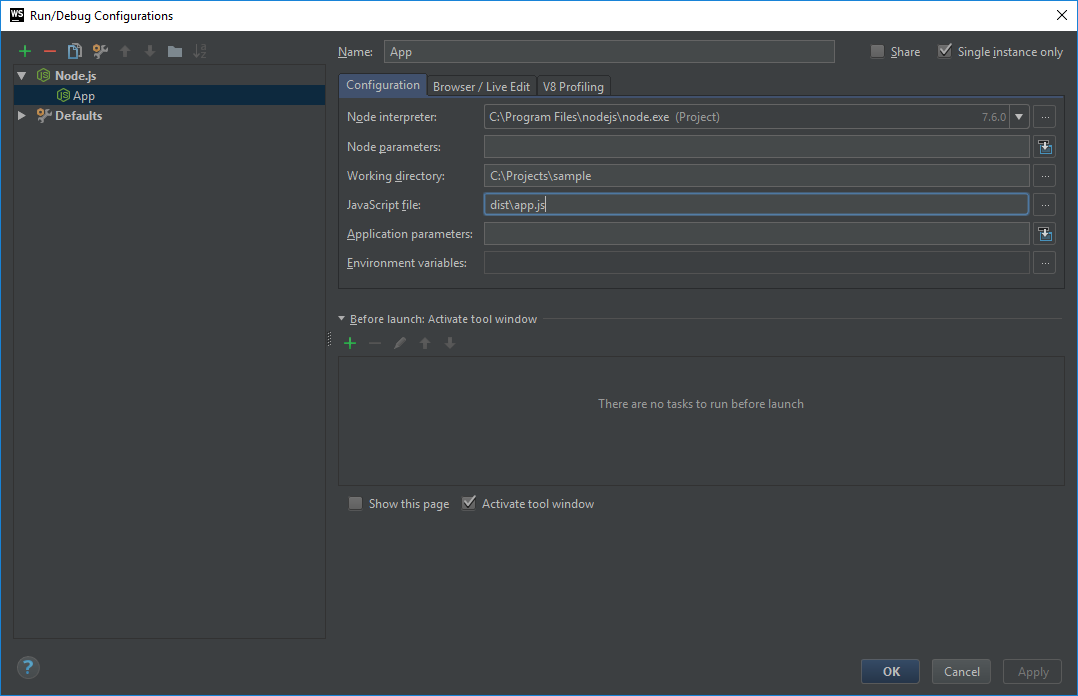The width and height of the screenshot is (1078, 696).
Task: Click the Node interpreter path field
Action: (x=746, y=117)
